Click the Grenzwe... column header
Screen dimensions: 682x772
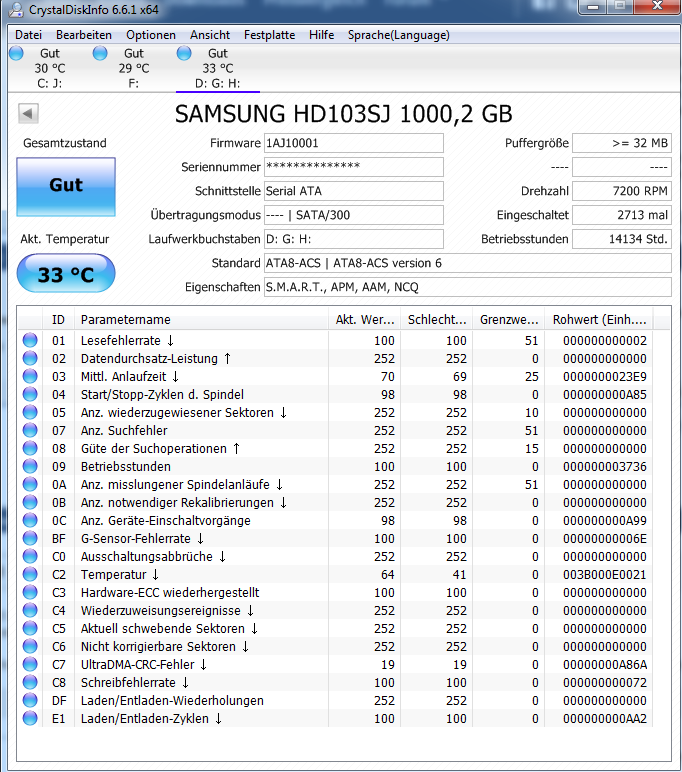point(509,320)
